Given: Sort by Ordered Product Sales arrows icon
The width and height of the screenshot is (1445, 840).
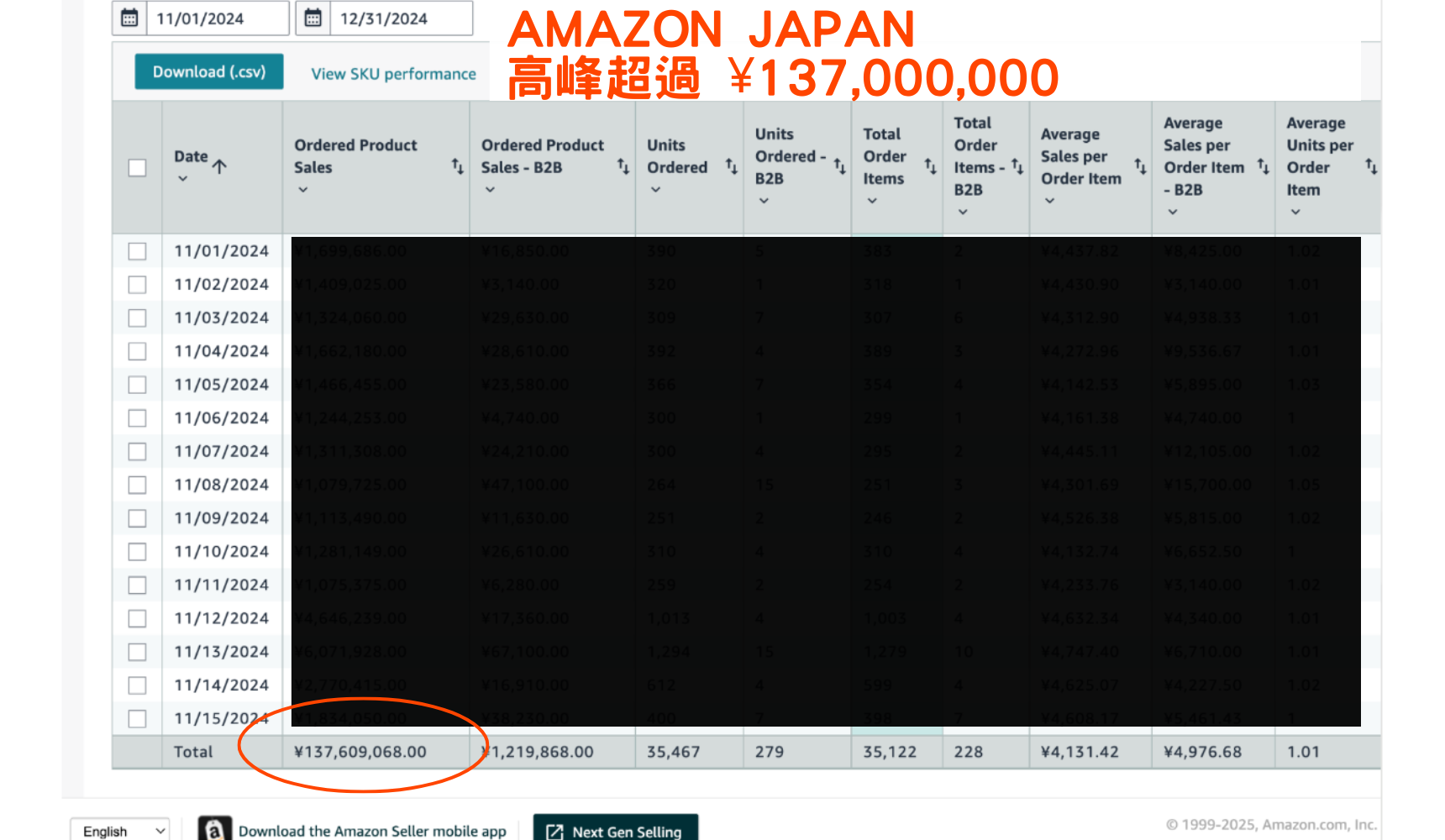Looking at the screenshot, I should [457, 166].
